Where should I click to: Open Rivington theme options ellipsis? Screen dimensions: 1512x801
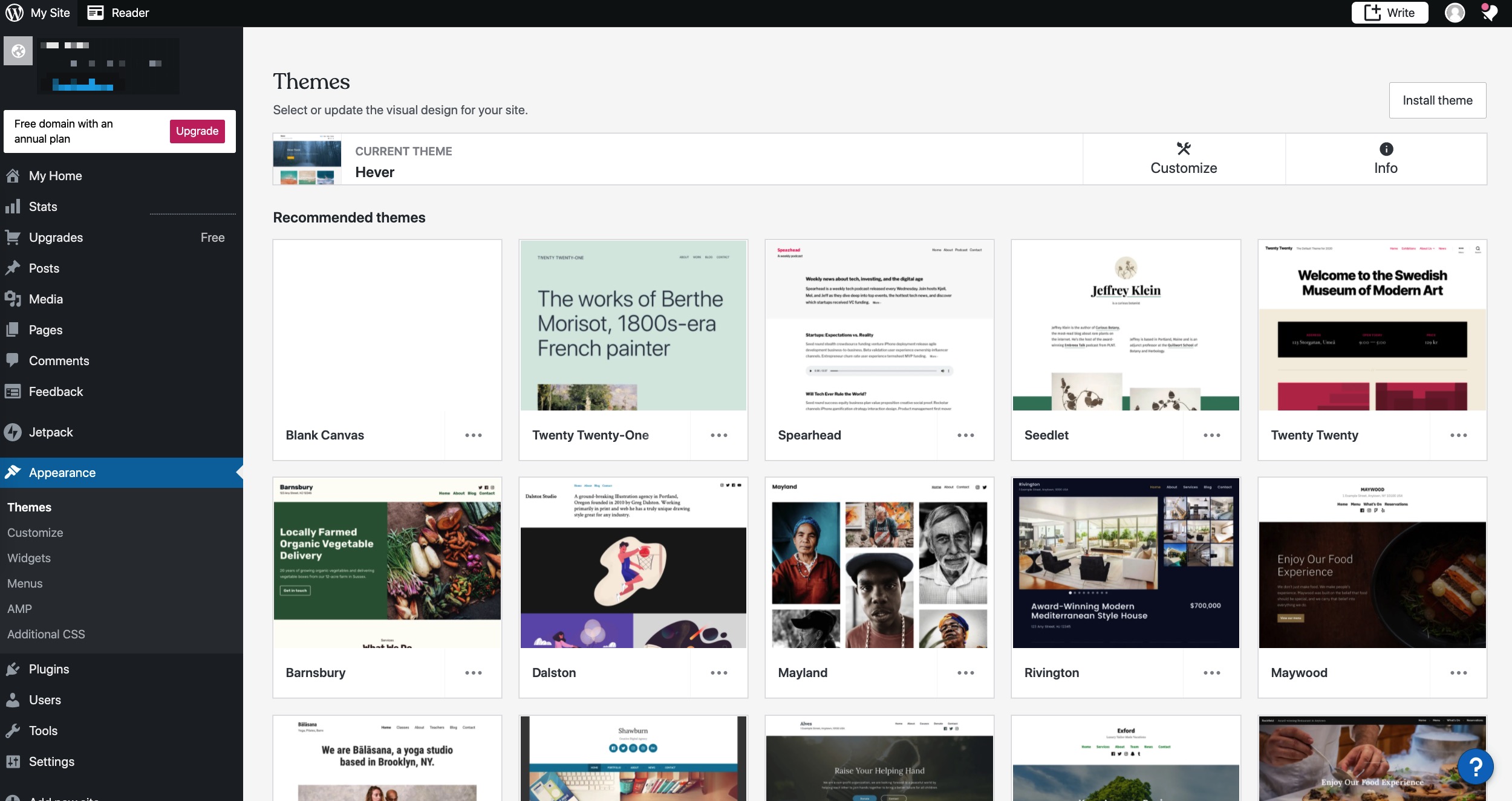[1212, 673]
